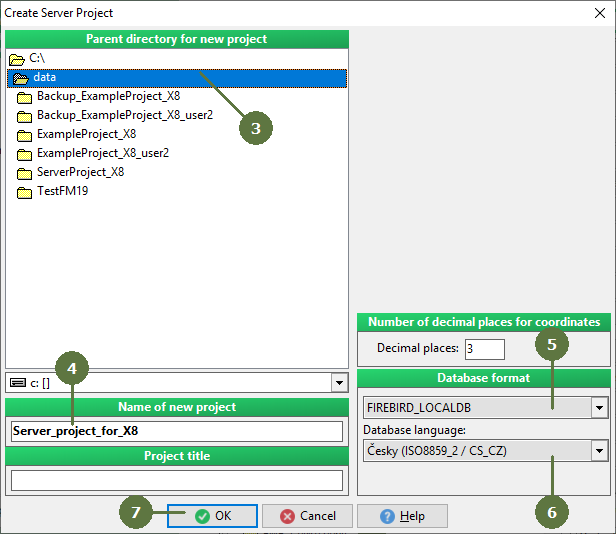Click the Name of new project field
The width and height of the screenshot is (616, 534).
point(176,431)
